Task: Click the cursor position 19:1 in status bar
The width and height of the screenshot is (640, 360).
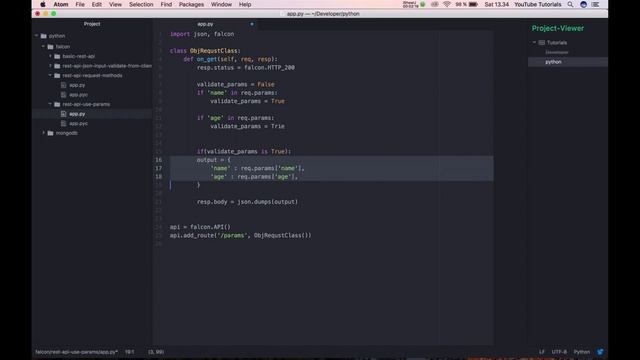Action: point(129,352)
